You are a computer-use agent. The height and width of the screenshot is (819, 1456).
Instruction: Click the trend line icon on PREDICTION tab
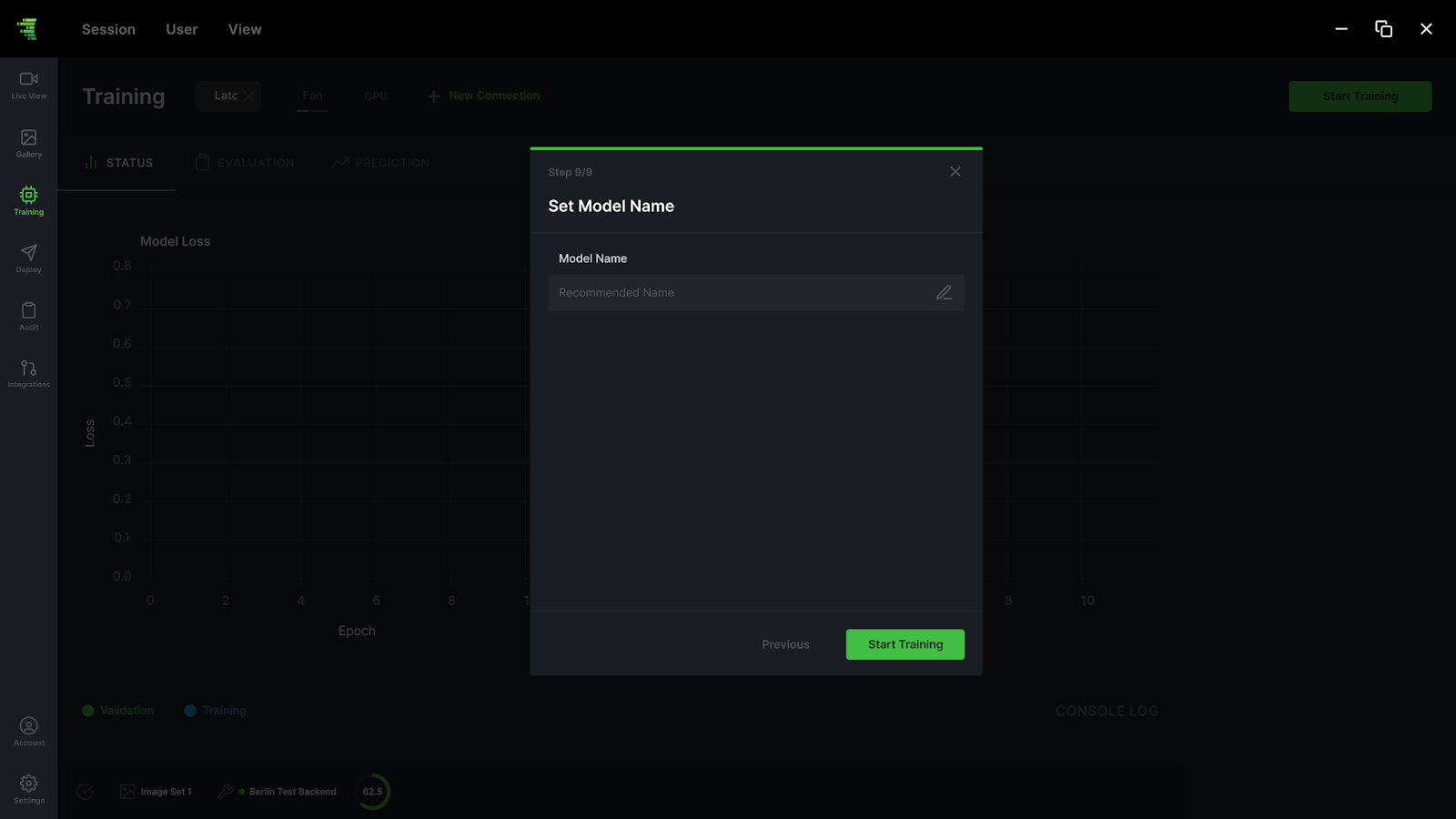(340, 163)
